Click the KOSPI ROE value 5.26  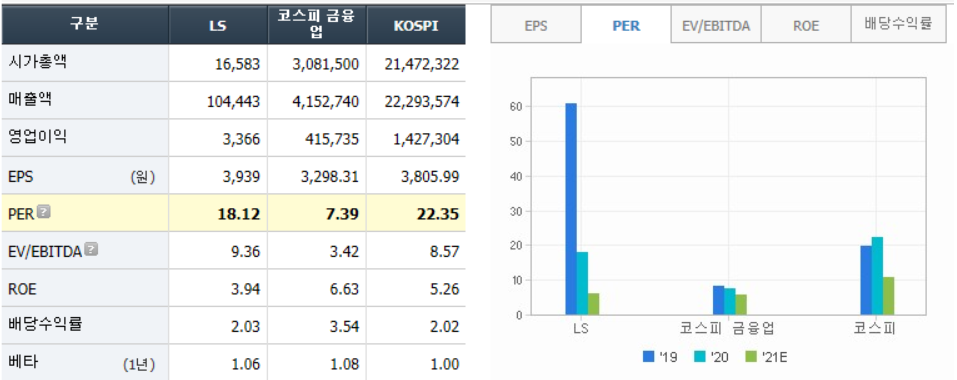click(x=445, y=289)
